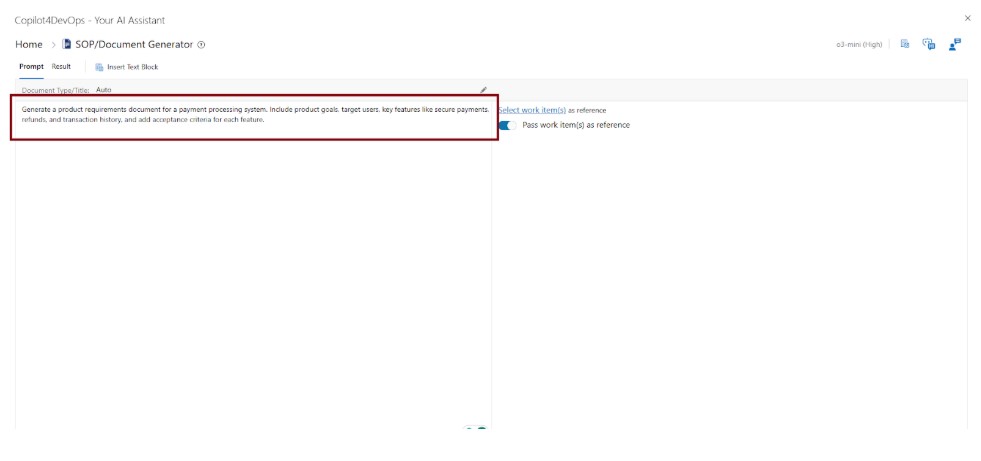The height and width of the screenshot is (461, 981).
Task: Click the SOP/Document Generator breadcrumb title
Action: 134,44
